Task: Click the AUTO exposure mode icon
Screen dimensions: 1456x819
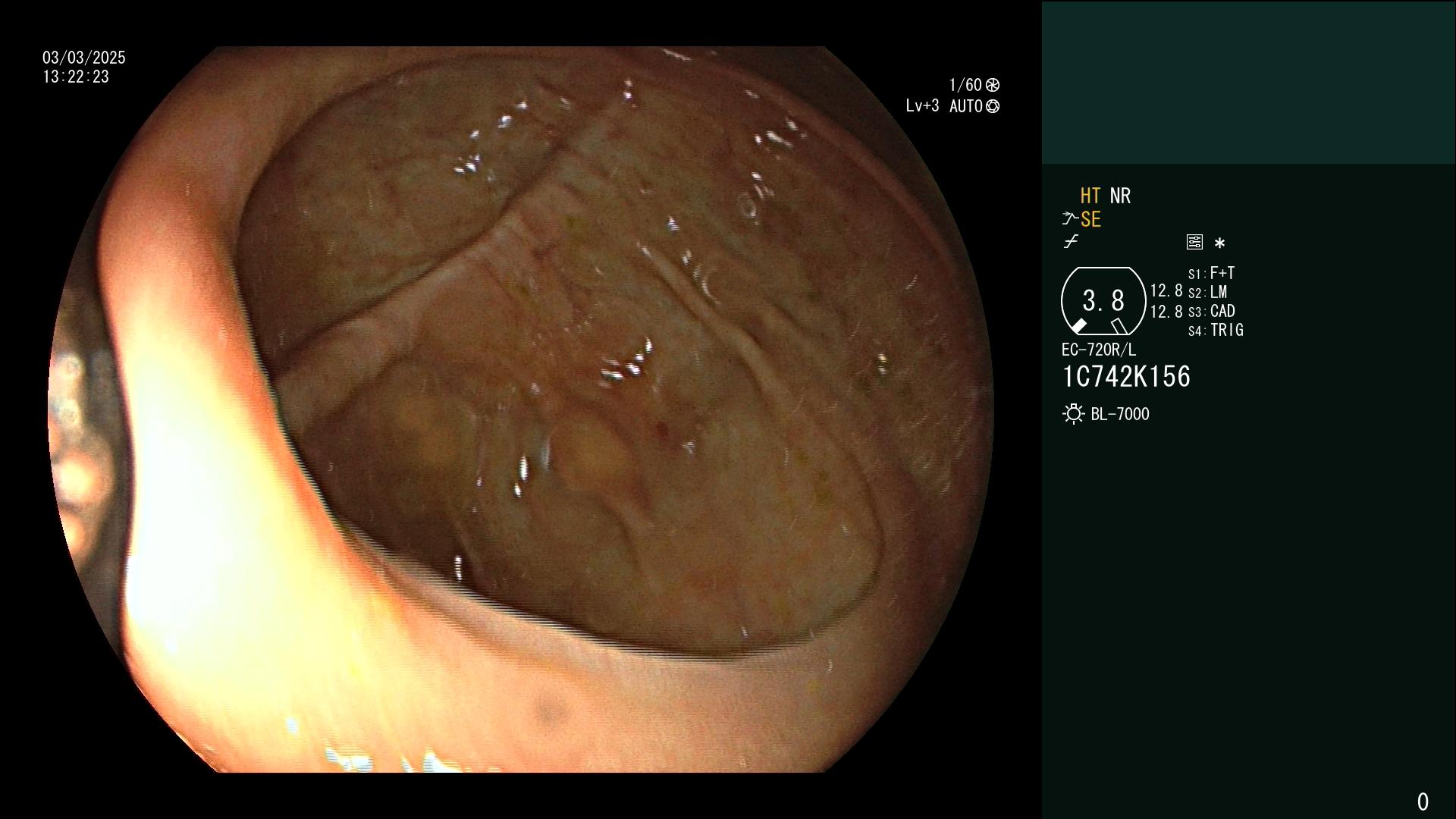Action: 993,106
